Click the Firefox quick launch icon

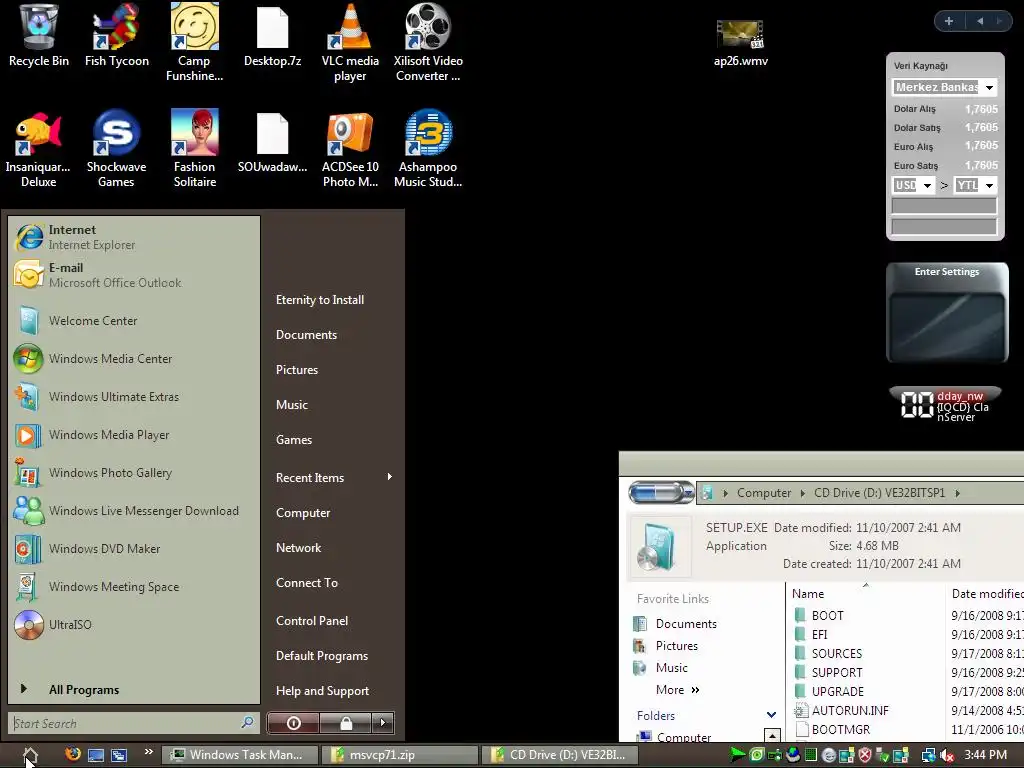[x=73, y=754]
